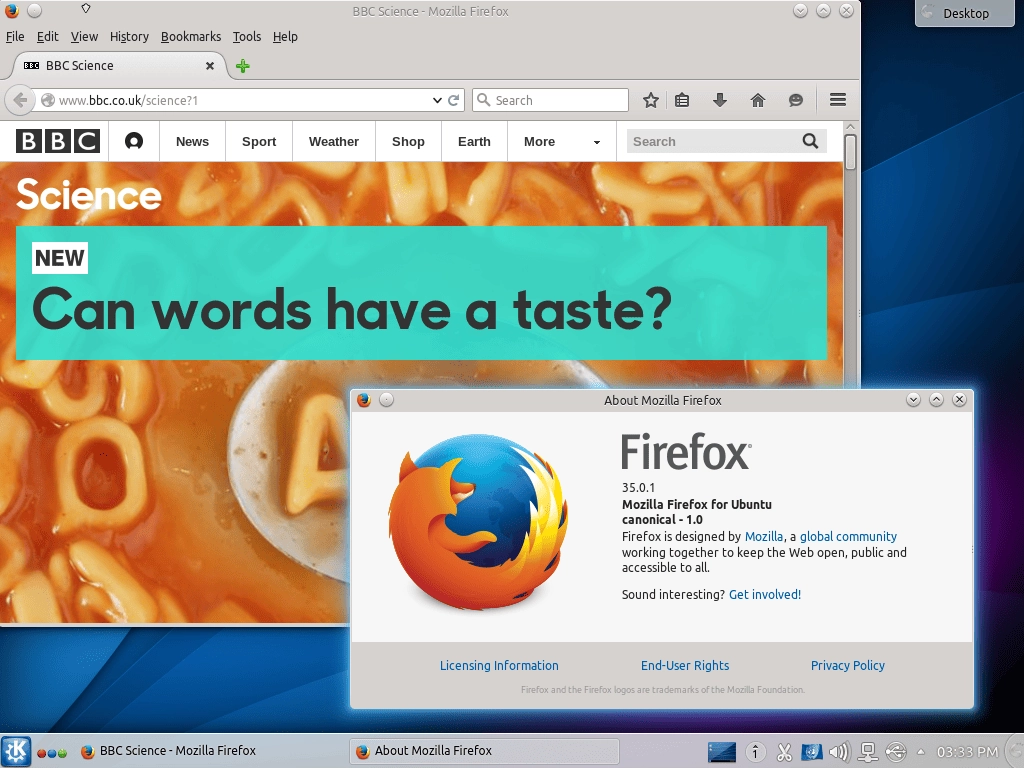Open BBC Earth link

pos(474,141)
